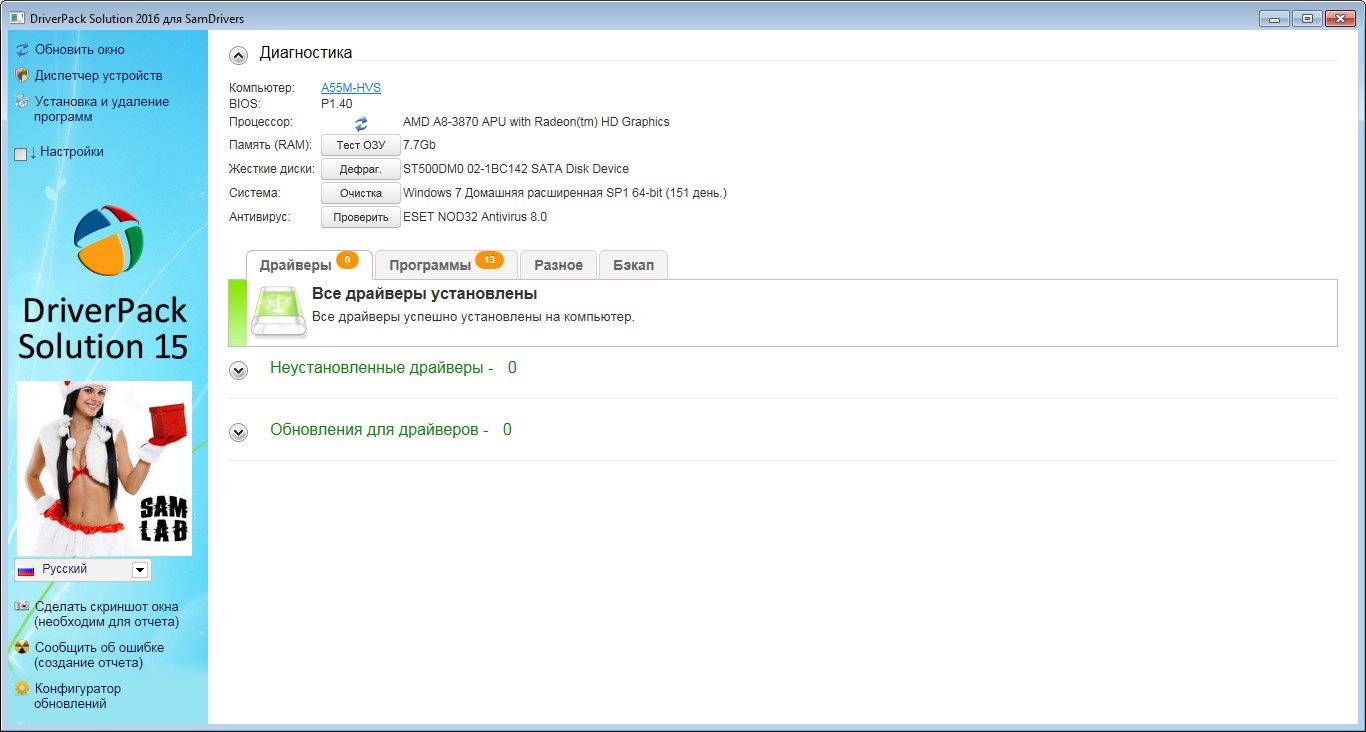Screen dimensions: 1366x732
Task: Click the Настройки label
Action: (x=72, y=152)
